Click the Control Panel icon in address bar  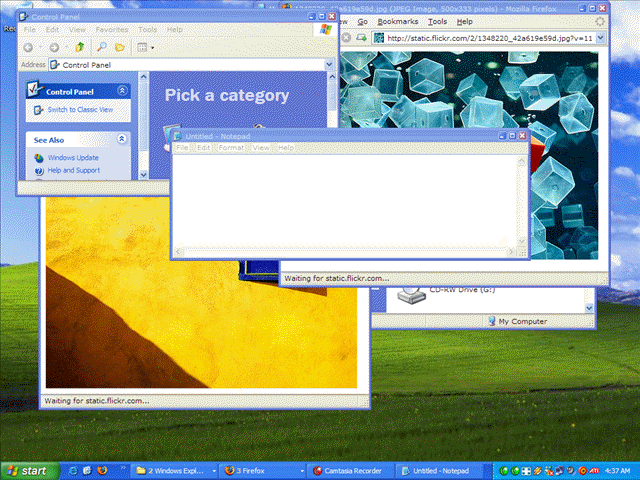(55, 65)
